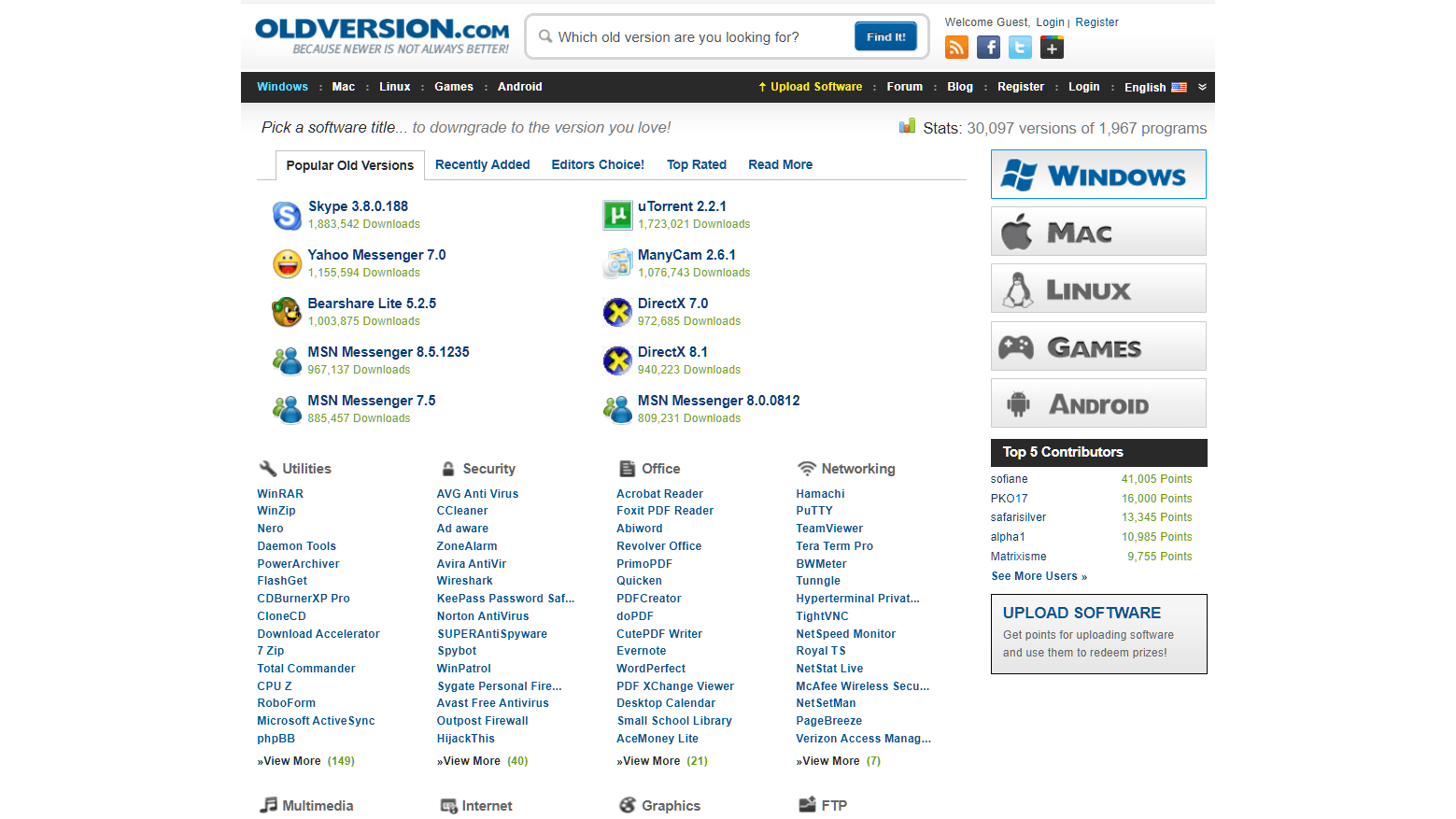Viewport: 1456px width, 819px height.
Task: Click the Upload Software promo box
Action: [1099, 634]
